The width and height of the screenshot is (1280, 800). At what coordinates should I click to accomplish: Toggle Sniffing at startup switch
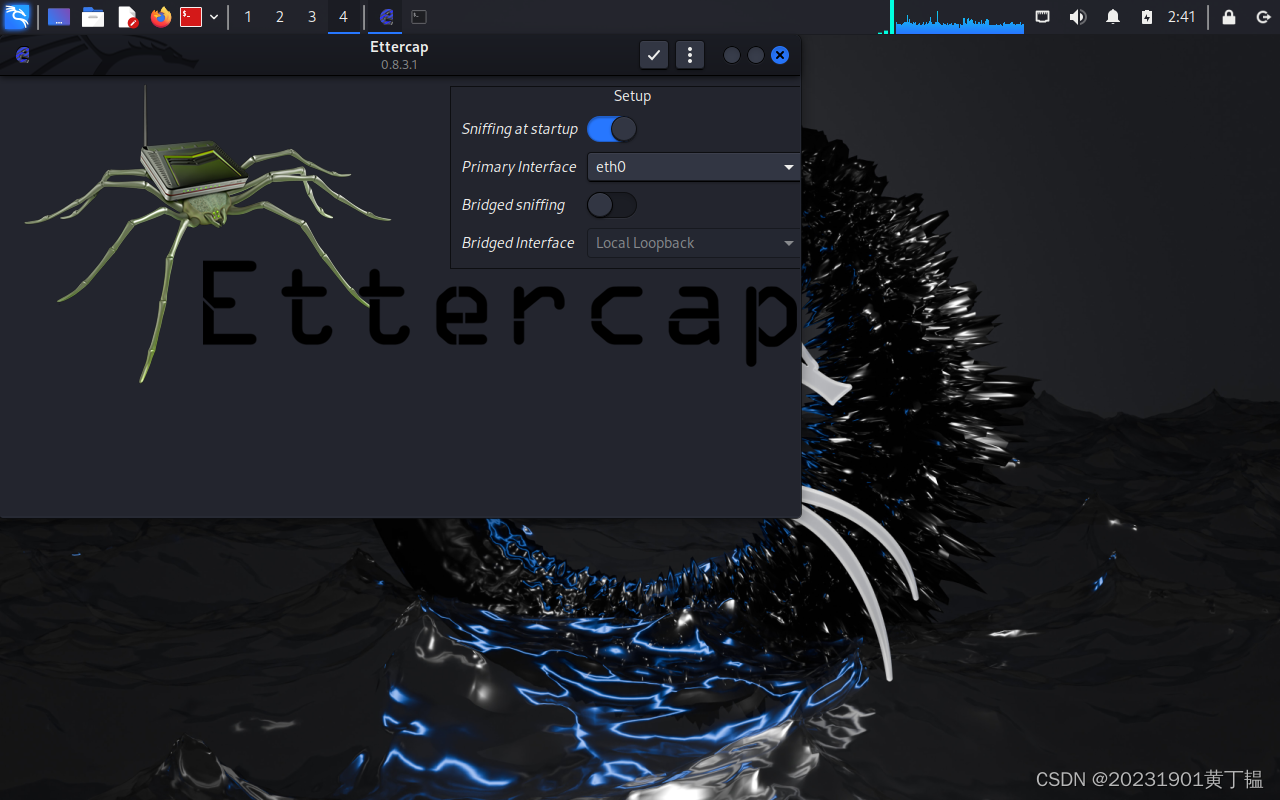611,129
